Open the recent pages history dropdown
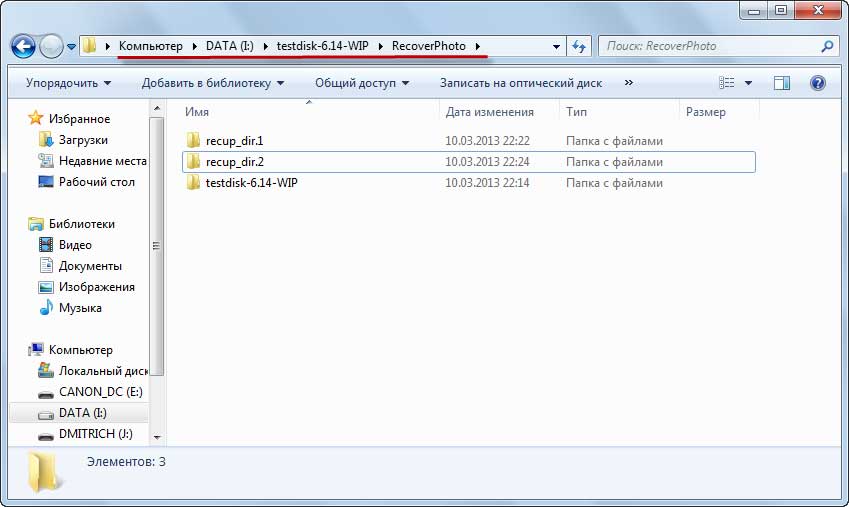 coord(71,47)
